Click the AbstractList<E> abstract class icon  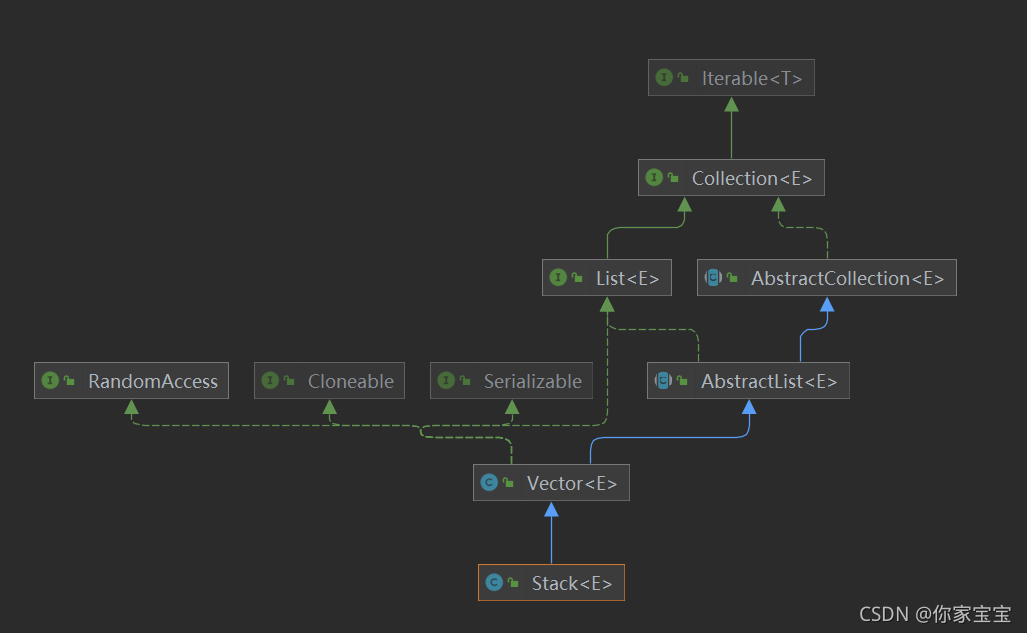[x=663, y=380]
